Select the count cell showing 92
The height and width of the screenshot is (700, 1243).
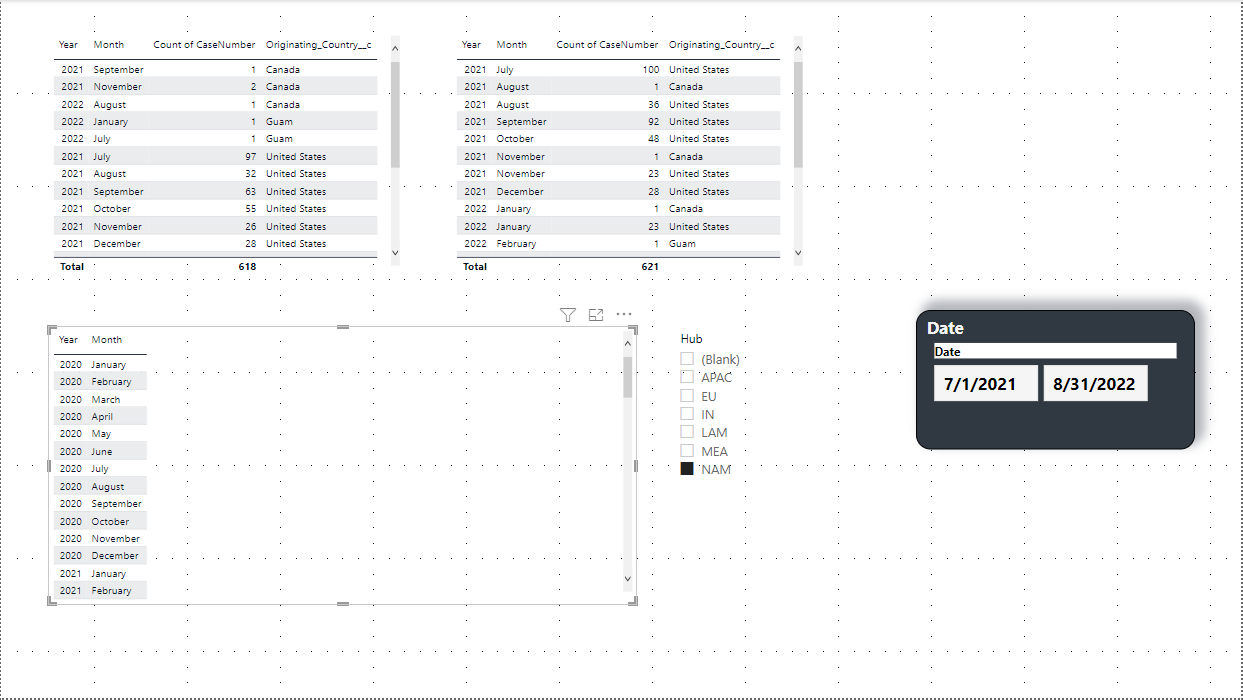653,122
